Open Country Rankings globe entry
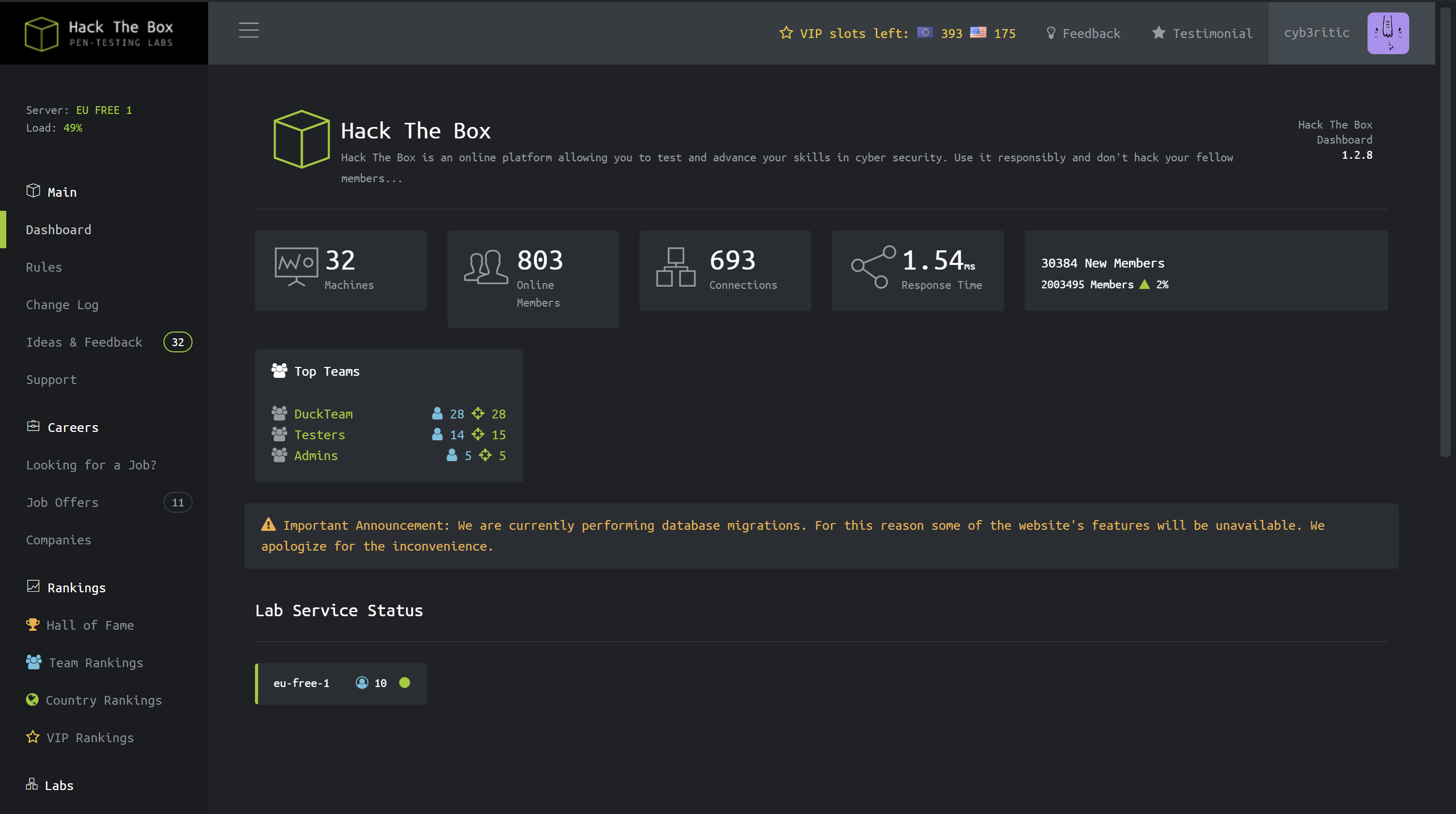This screenshot has width=1456, height=814. [x=94, y=700]
